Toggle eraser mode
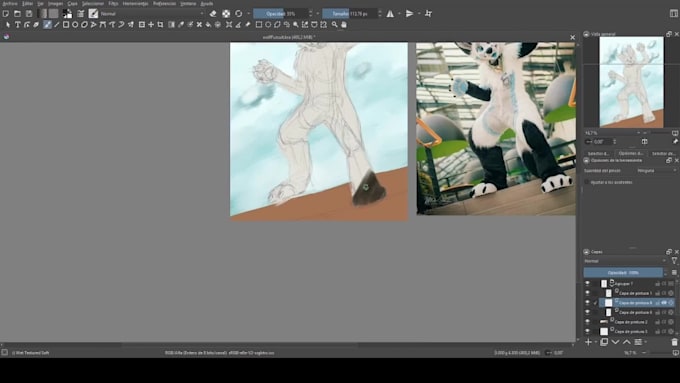 [213, 14]
